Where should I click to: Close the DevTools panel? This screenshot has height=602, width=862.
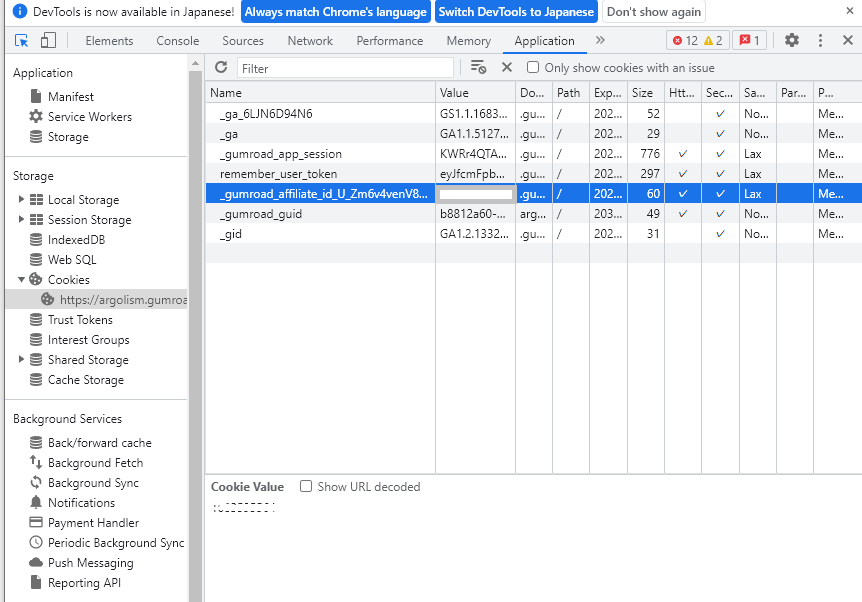pos(847,41)
